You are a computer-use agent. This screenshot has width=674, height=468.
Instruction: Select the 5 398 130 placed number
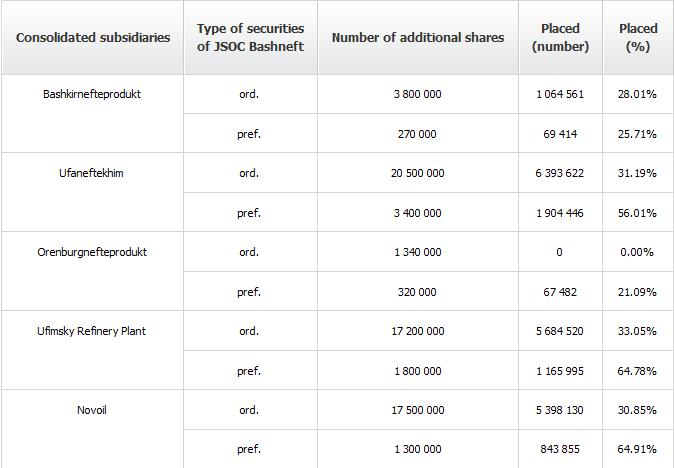coord(560,410)
